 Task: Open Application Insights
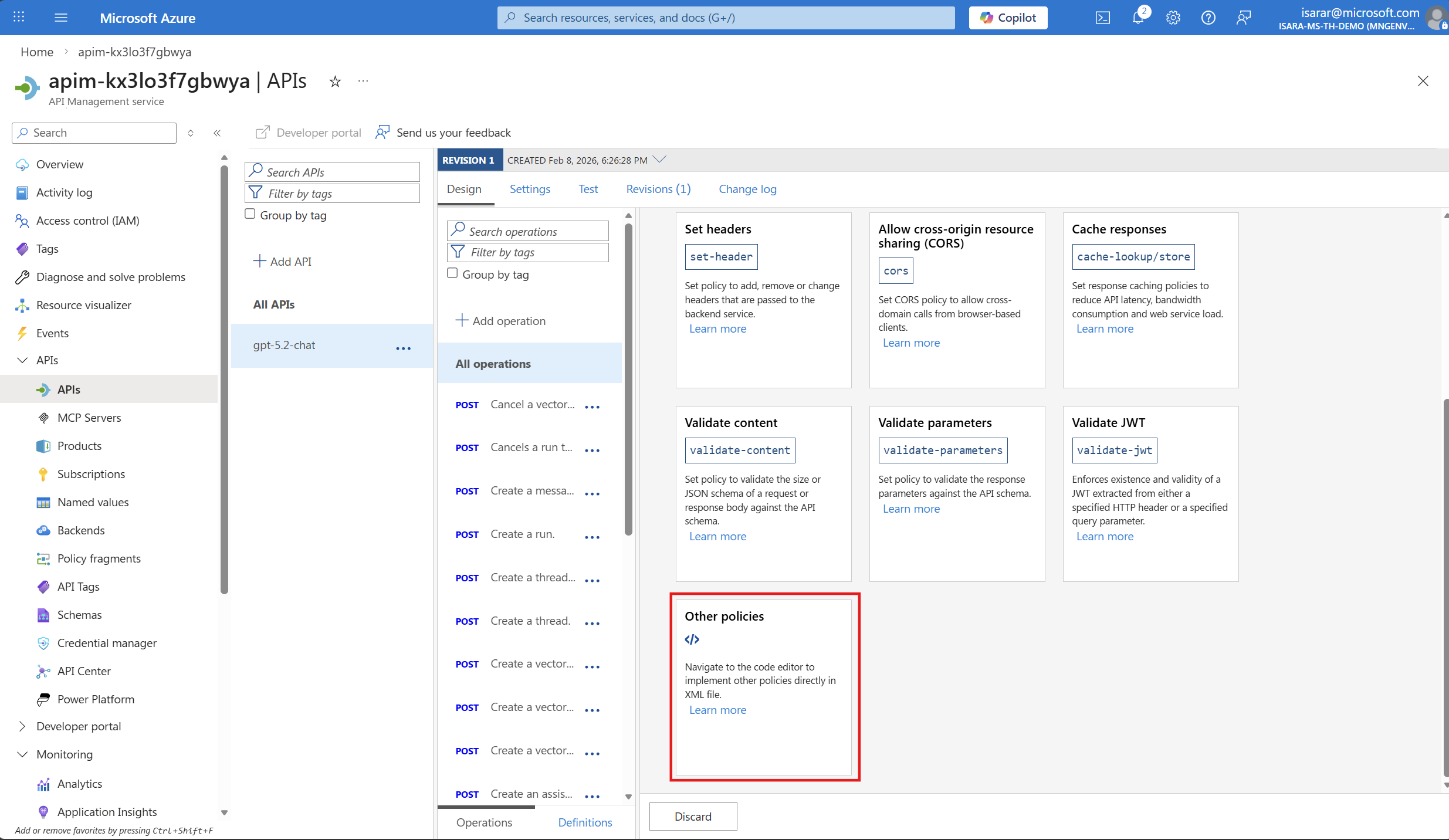(107, 812)
